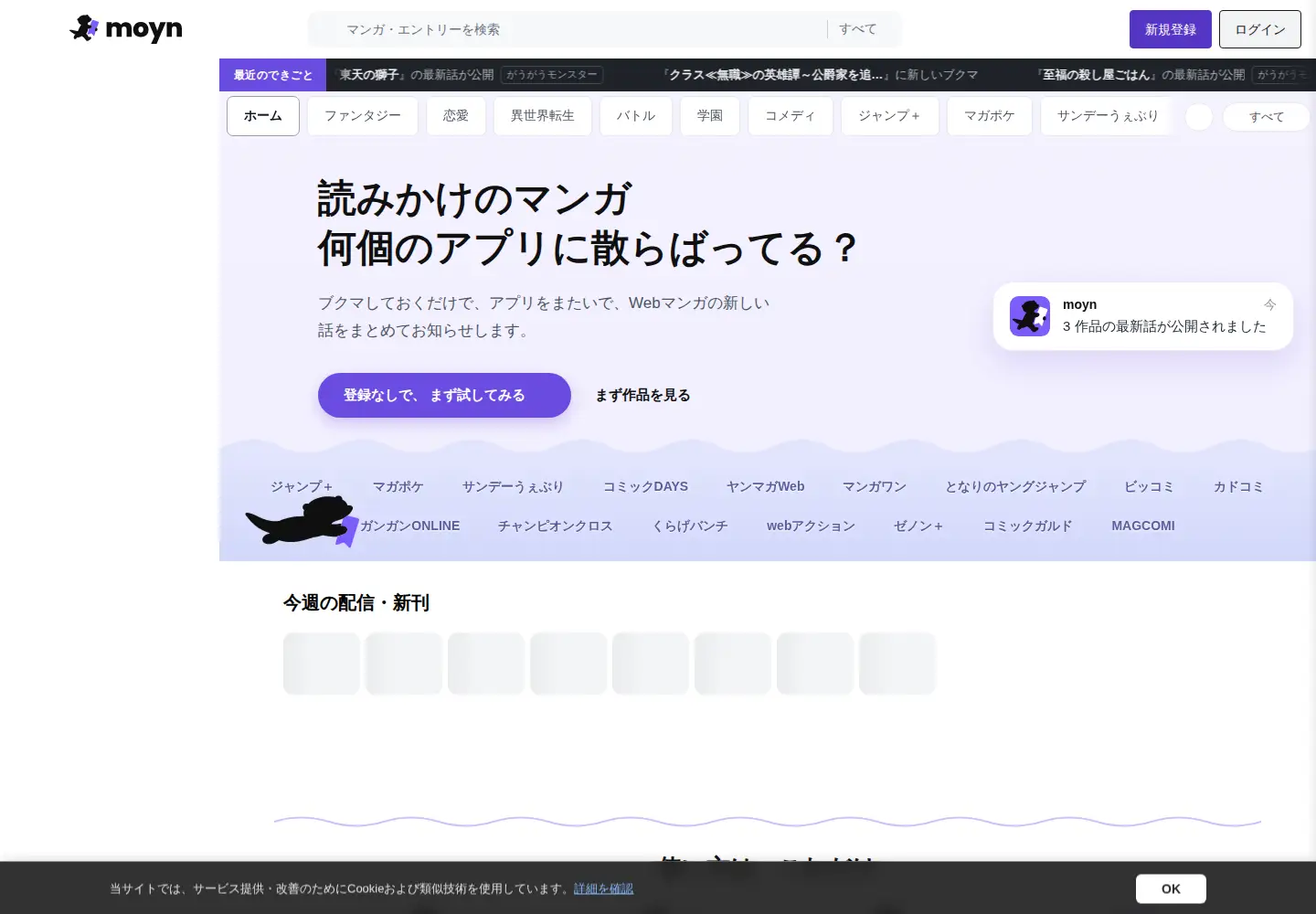
Task: Click the 新規登録 sign-up button
Action: pos(1171,29)
